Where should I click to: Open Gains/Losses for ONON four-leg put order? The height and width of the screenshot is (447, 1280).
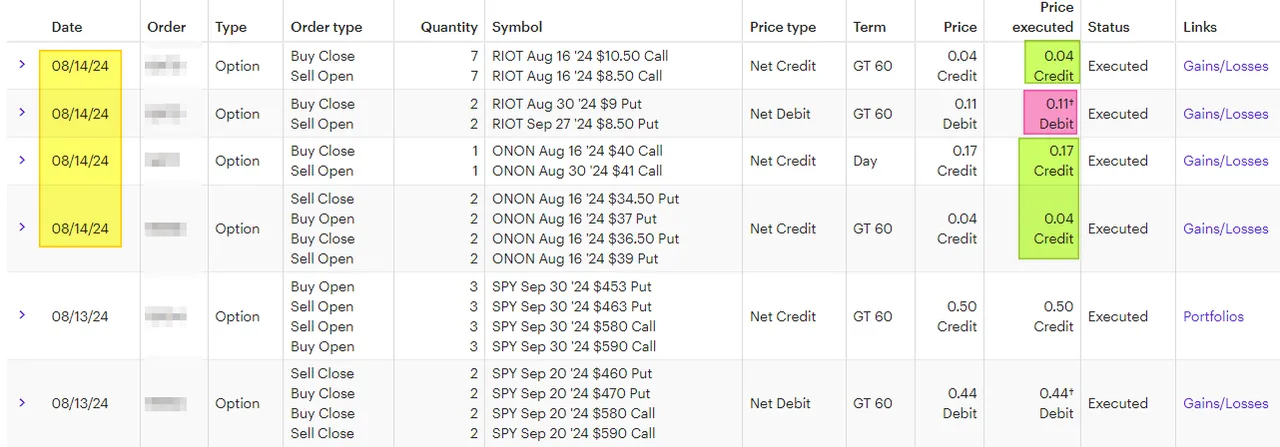1225,229
